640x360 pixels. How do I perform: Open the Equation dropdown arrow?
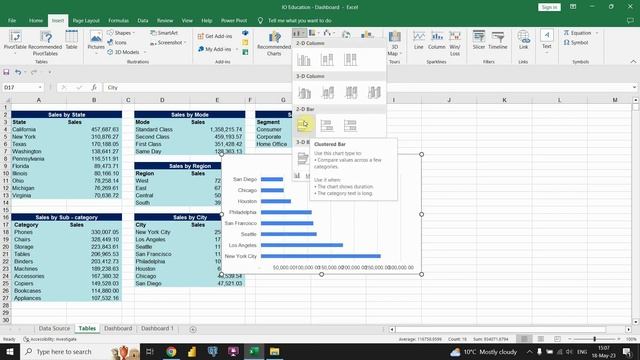tap(597, 33)
